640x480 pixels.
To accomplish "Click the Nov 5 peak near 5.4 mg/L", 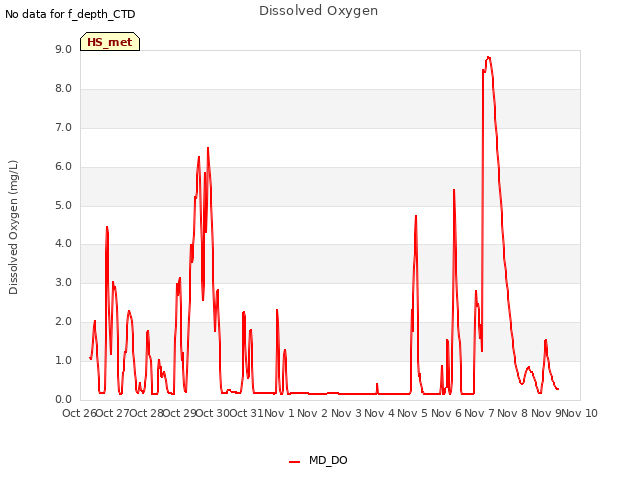I will point(454,190).
